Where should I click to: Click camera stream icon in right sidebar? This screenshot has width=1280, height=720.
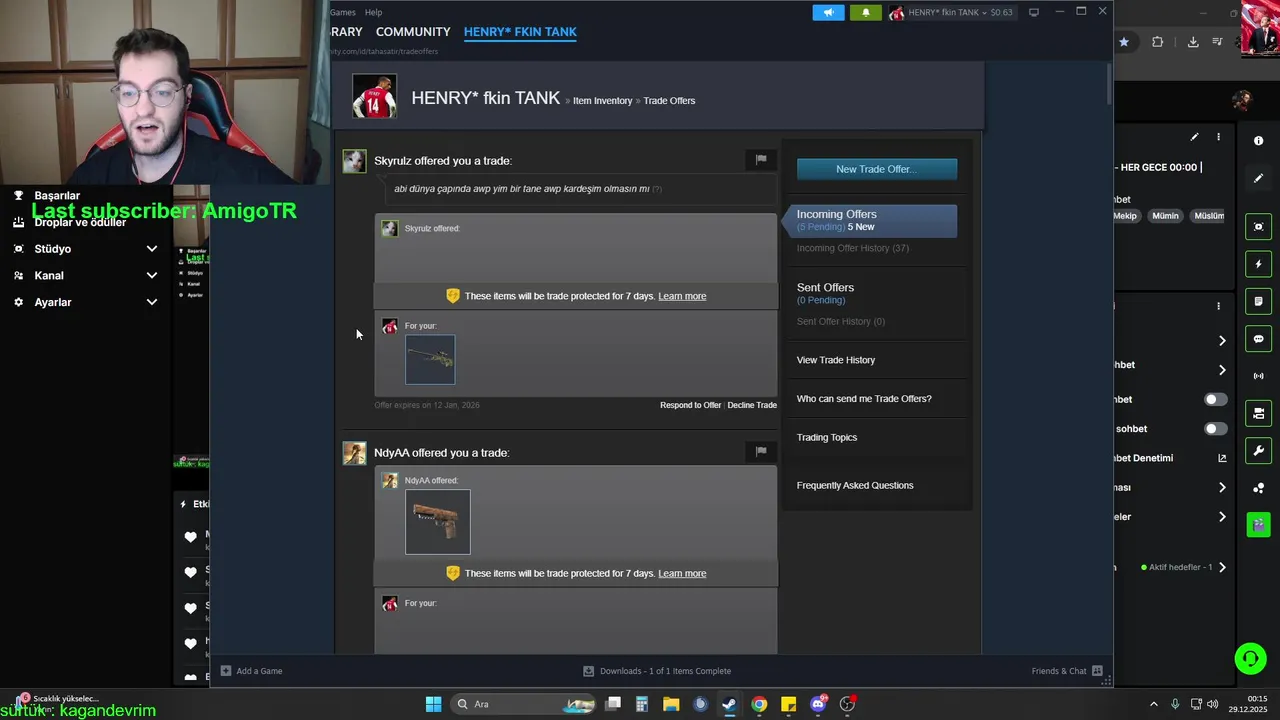1258,413
